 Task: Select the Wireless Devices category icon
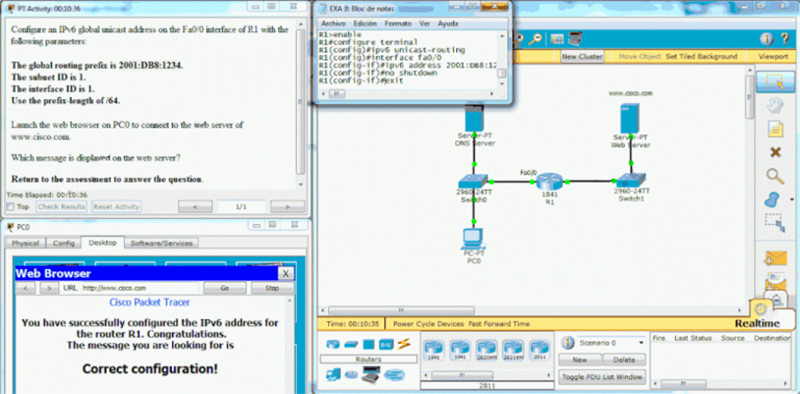coord(386,344)
